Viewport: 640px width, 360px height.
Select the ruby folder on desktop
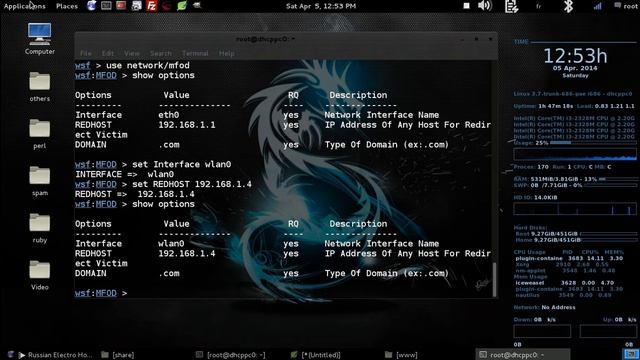click(x=40, y=228)
